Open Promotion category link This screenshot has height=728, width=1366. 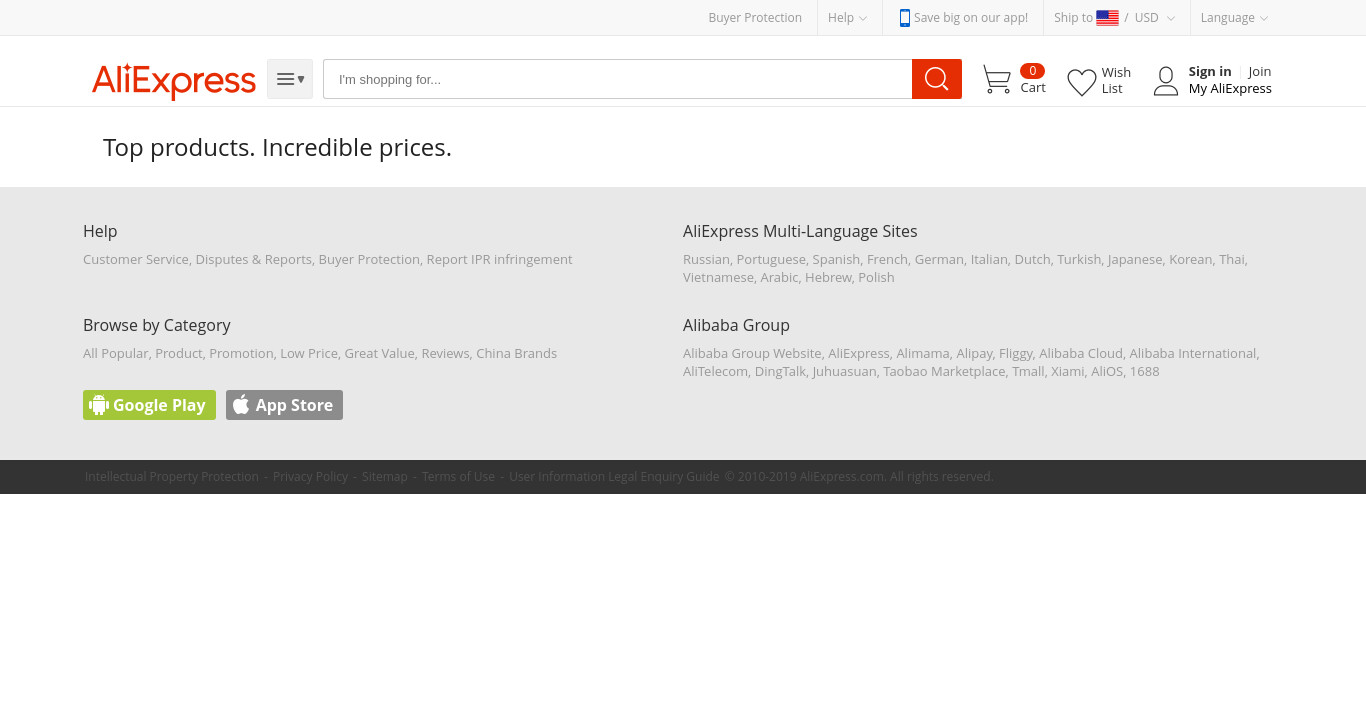pos(241,353)
